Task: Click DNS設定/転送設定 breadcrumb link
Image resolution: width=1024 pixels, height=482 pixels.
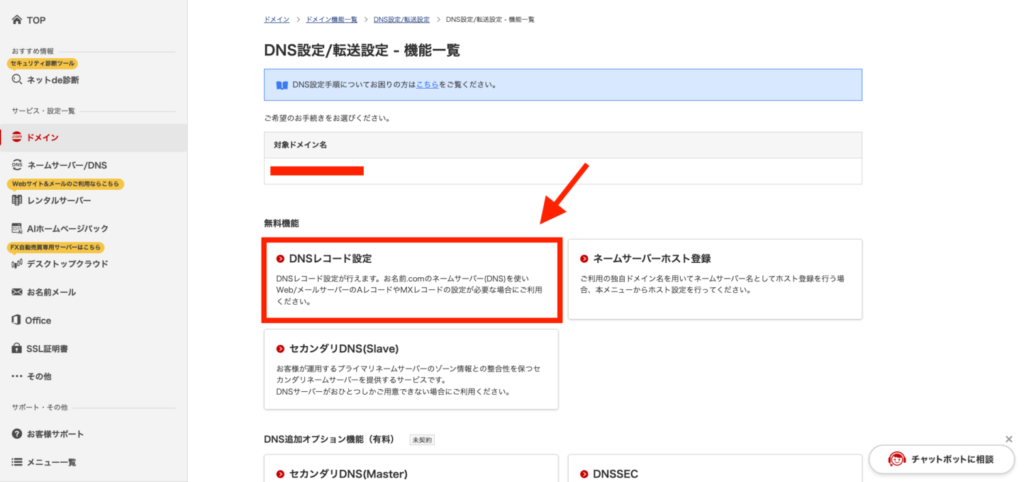Action: click(x=402, y=20)
